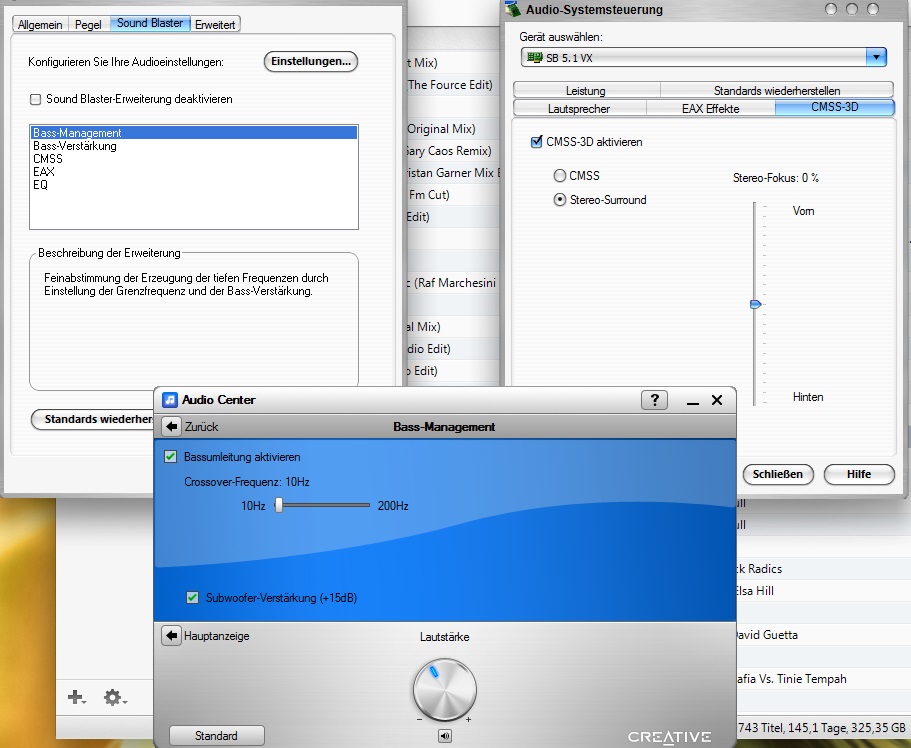Open the Leistung tab

click(x=586, y=91)
